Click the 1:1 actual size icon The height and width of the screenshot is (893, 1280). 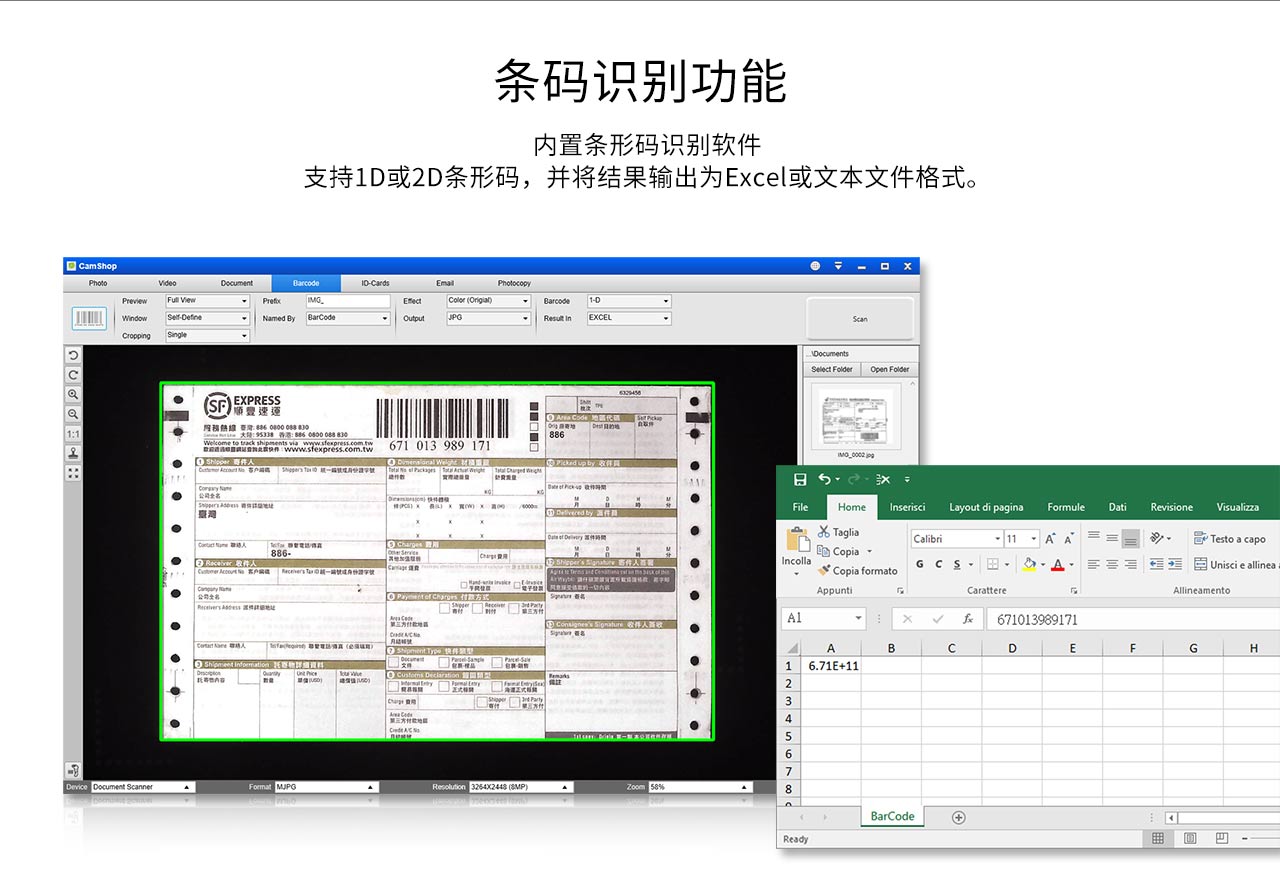pyautogui.click(x=73, y=434)
